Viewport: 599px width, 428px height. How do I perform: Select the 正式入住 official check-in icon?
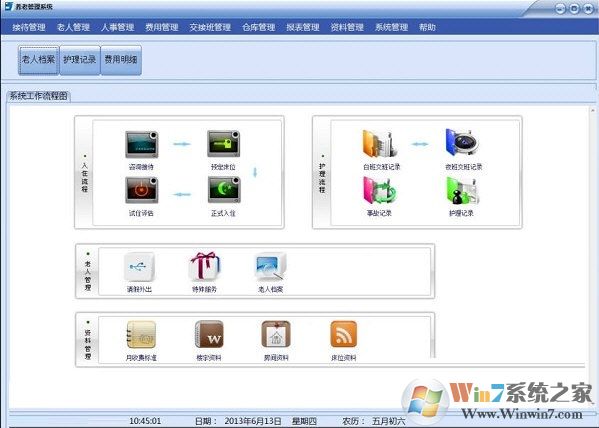[x=224, y=190]
